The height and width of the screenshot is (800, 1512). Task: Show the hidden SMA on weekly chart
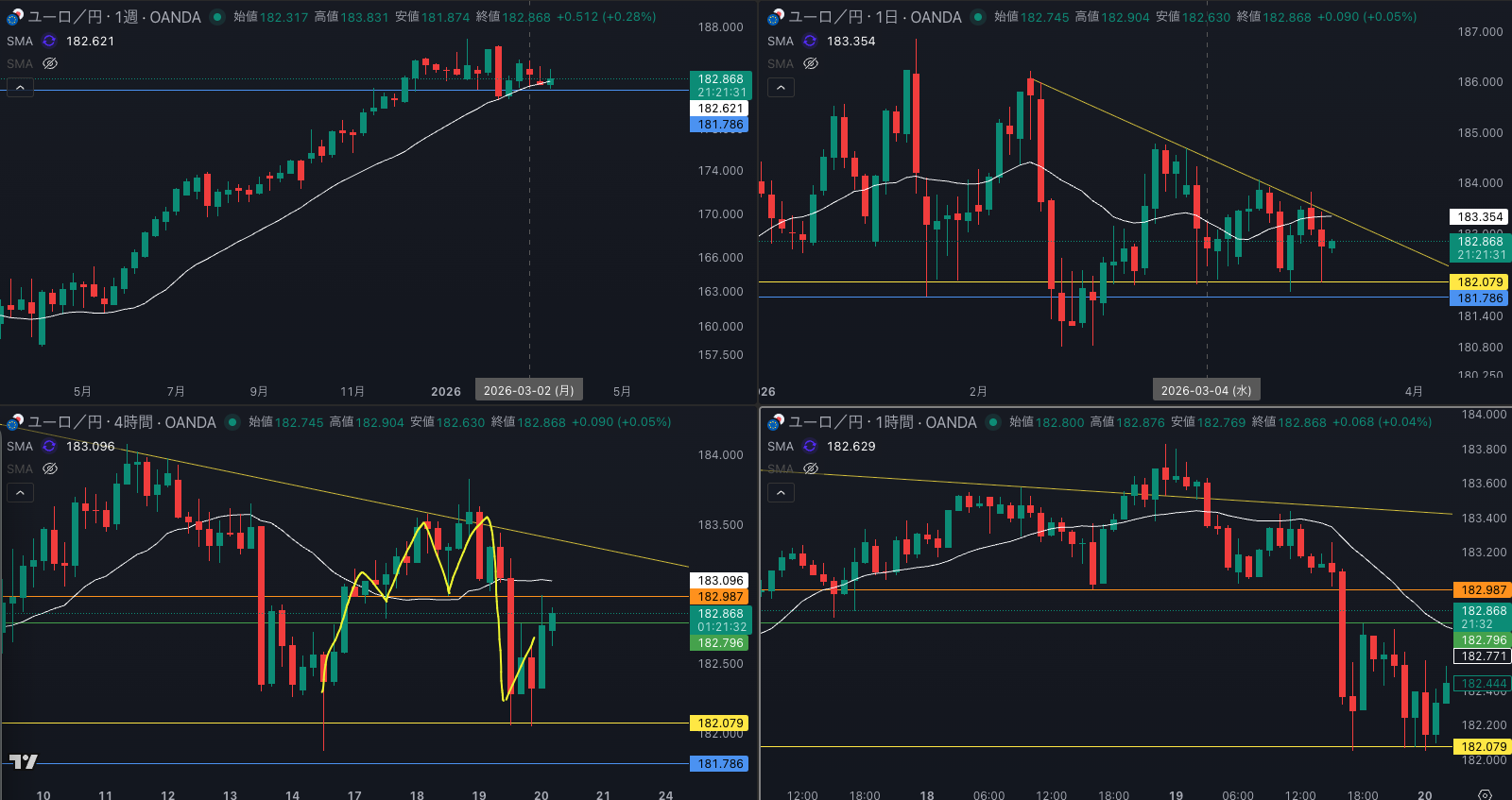[x=50, y=63]
